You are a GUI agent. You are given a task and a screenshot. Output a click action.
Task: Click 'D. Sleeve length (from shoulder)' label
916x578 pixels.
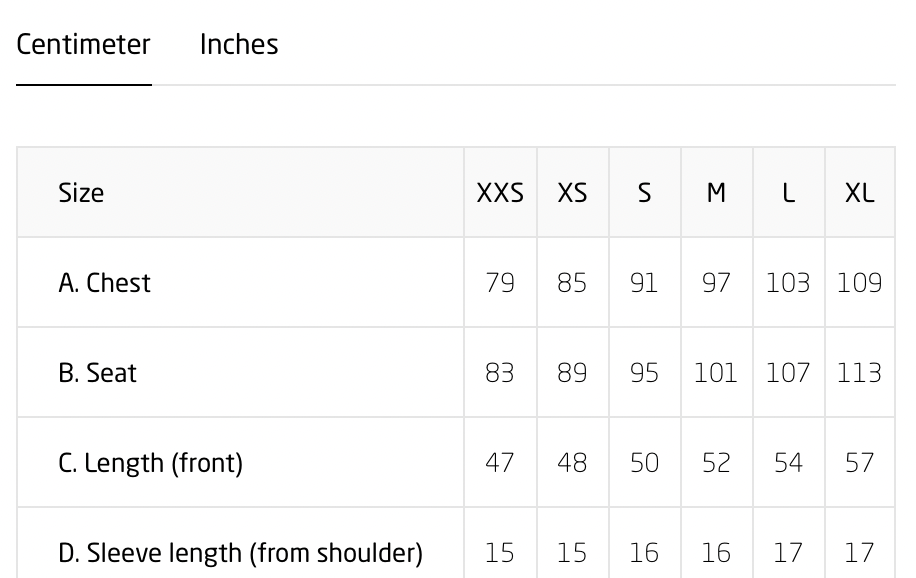[x=240, y=553]
